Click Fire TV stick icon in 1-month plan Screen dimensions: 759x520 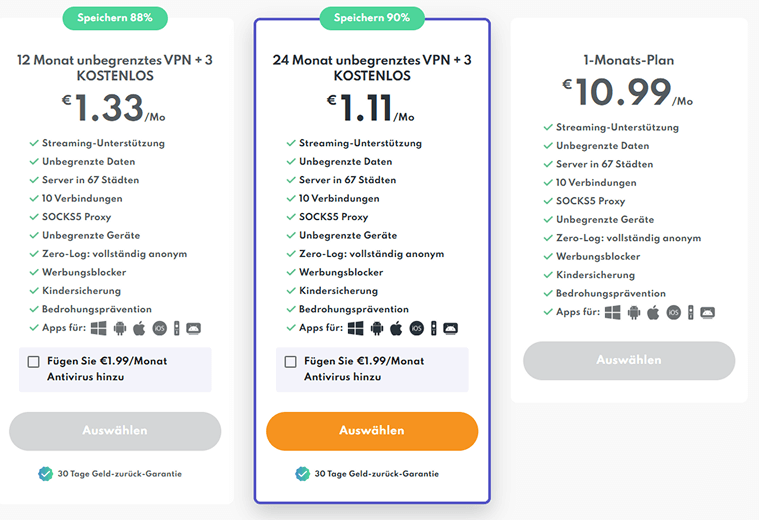(x=691, y=313)
